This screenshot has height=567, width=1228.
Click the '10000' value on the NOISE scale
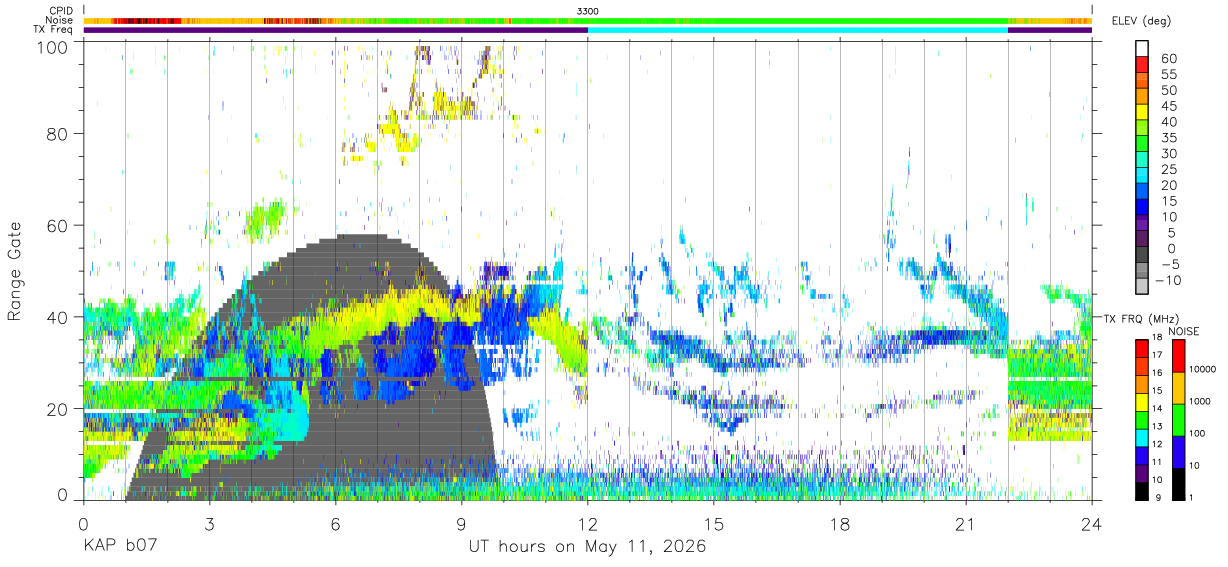[1202, 370]
